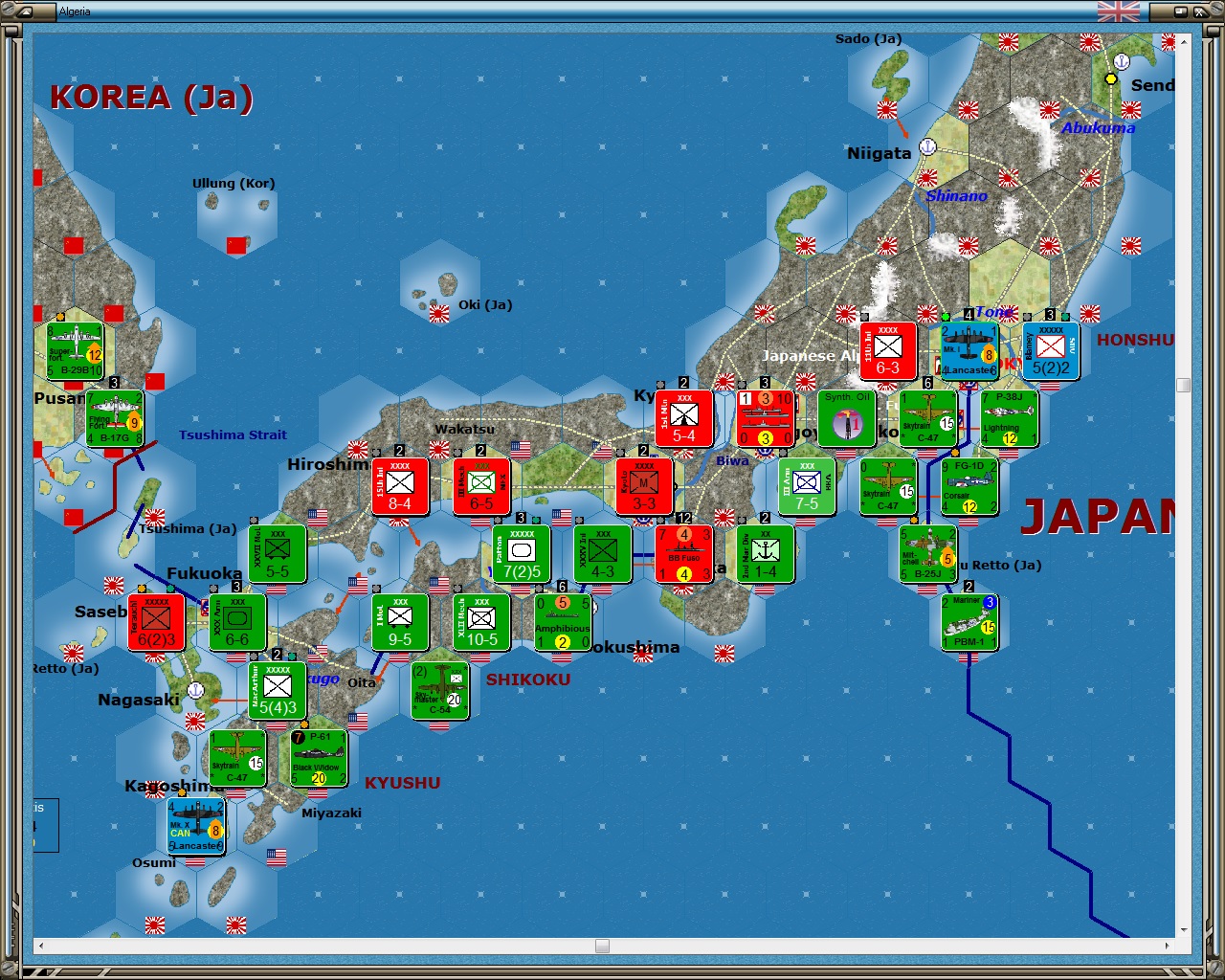The image size is (1225, 980).
Task: Click the Shinano river label
Action: (956, 195)
